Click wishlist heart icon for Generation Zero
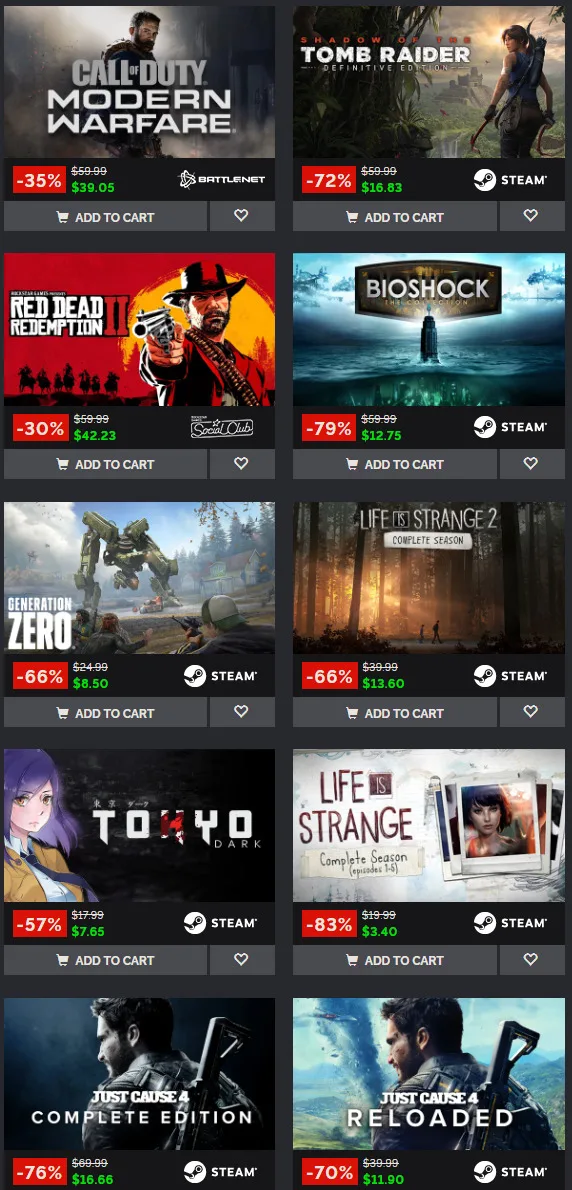This screenshot has height=1190, width=572. click(242, 712)
